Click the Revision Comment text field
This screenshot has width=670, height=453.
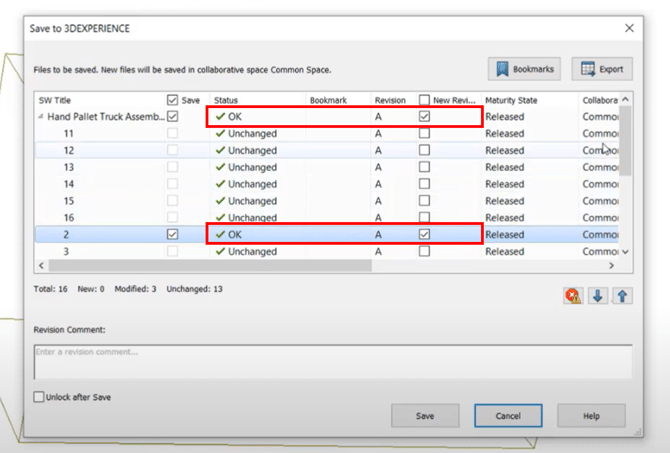[333, 362]
